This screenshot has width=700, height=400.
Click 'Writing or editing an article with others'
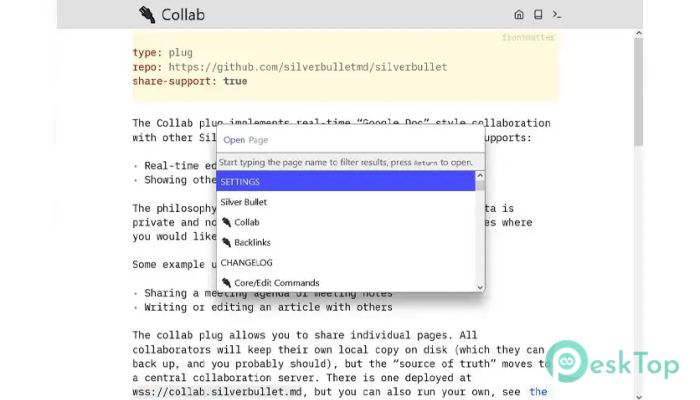[268, 307]
